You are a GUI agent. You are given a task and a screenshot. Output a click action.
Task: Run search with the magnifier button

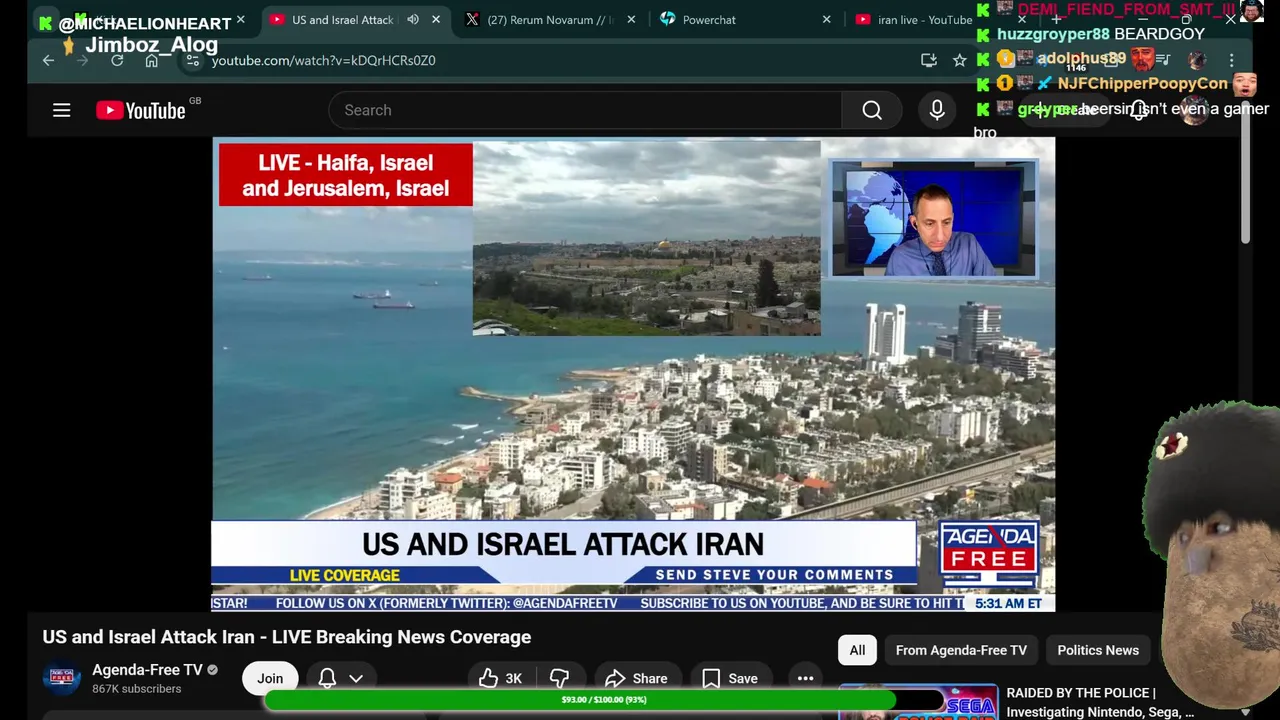click(x=872, y=110)
